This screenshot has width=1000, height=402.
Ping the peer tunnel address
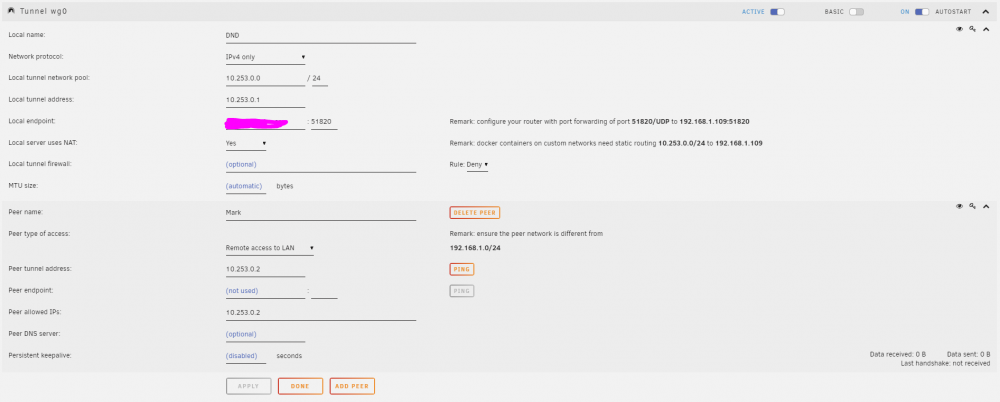pyautogui.click(x=462, y=269)
